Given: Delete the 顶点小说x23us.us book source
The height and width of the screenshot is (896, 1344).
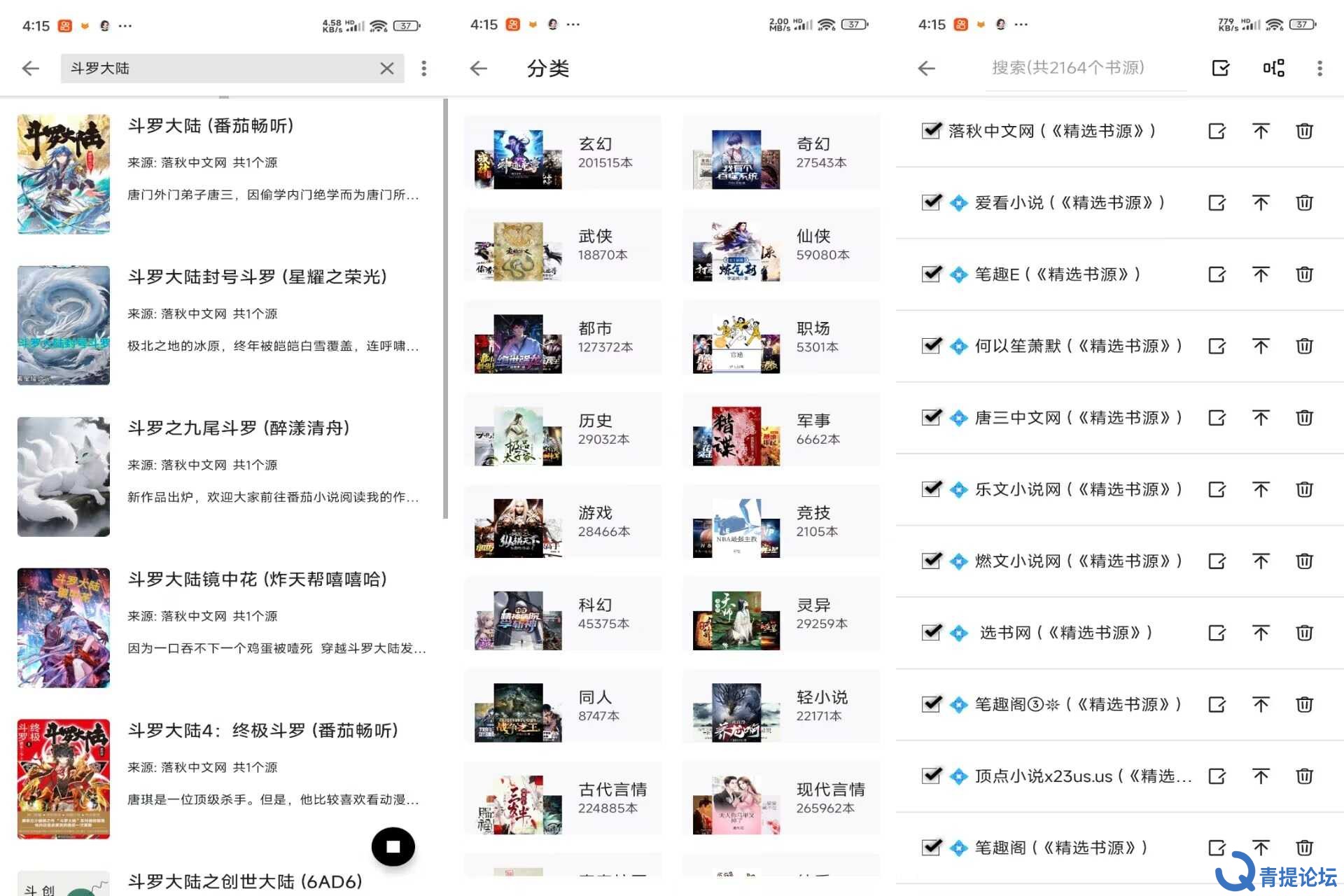Looking at the screenshot, I should tap(1304, 776).
